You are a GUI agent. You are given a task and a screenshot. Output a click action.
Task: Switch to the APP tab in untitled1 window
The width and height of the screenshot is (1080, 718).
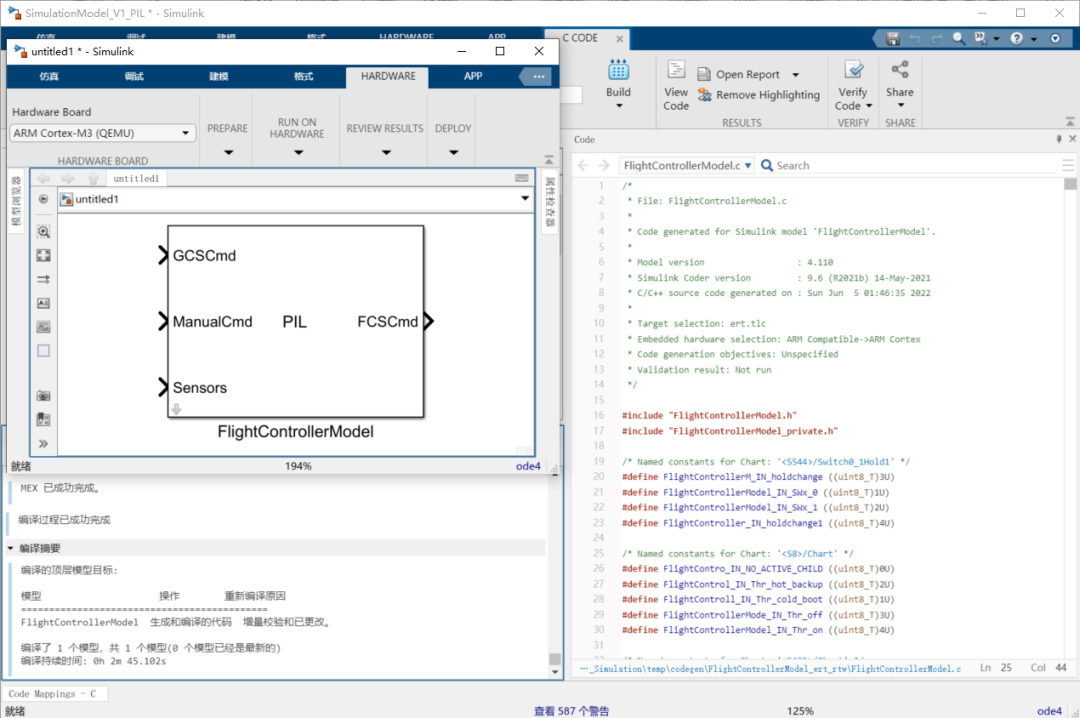[x=472, y=76]
